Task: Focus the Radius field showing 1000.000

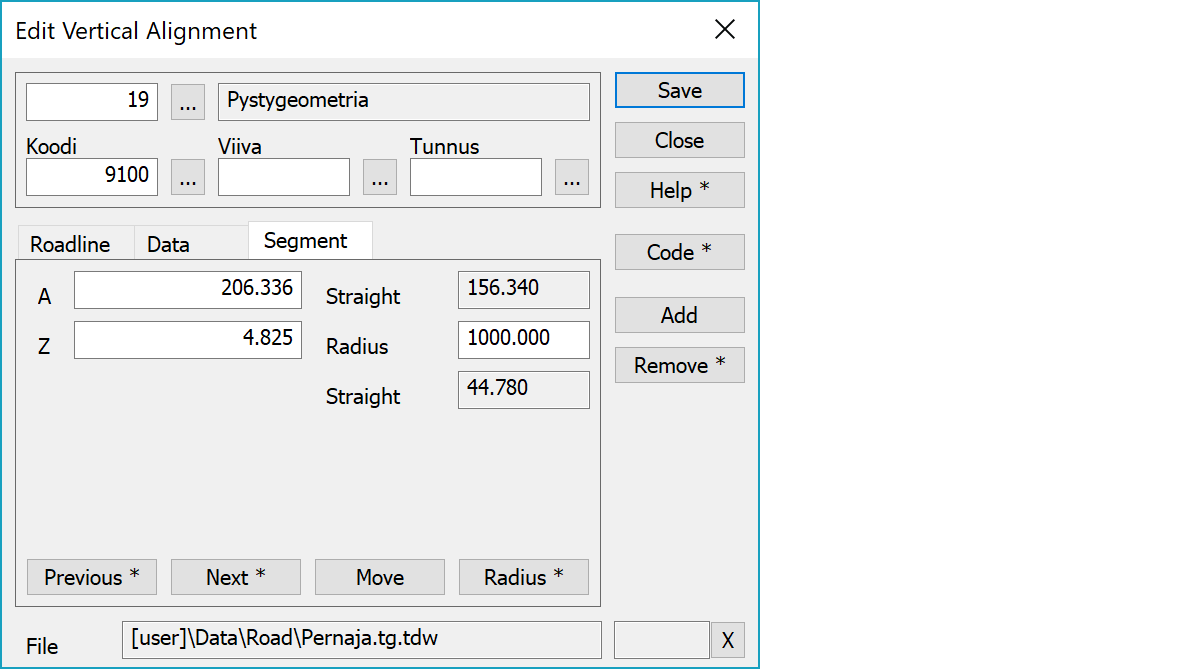Action: click(x=523, y=339)
